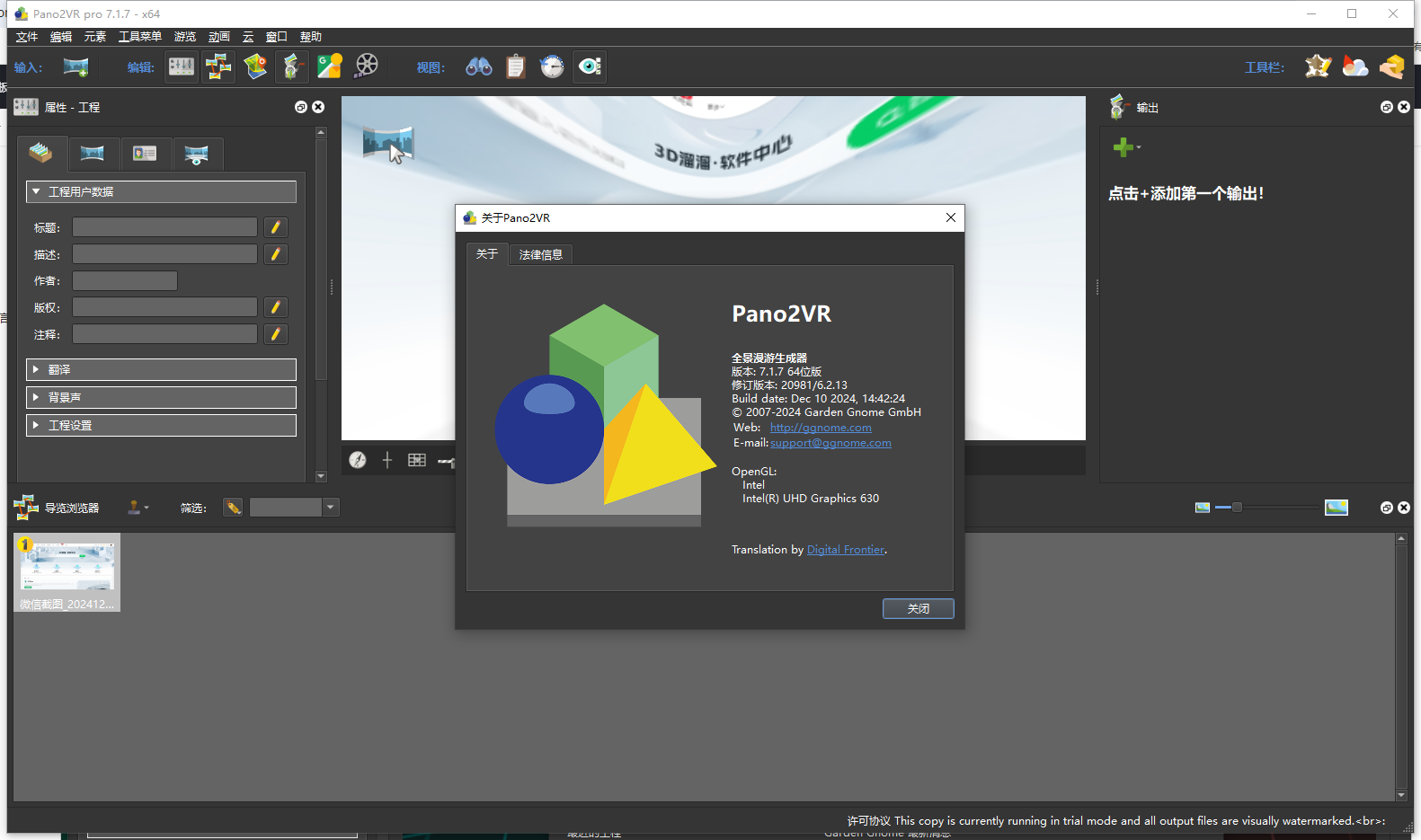
Task: Open the Viewing Parameters binoculars icon
Action: (x=478, y=66)
